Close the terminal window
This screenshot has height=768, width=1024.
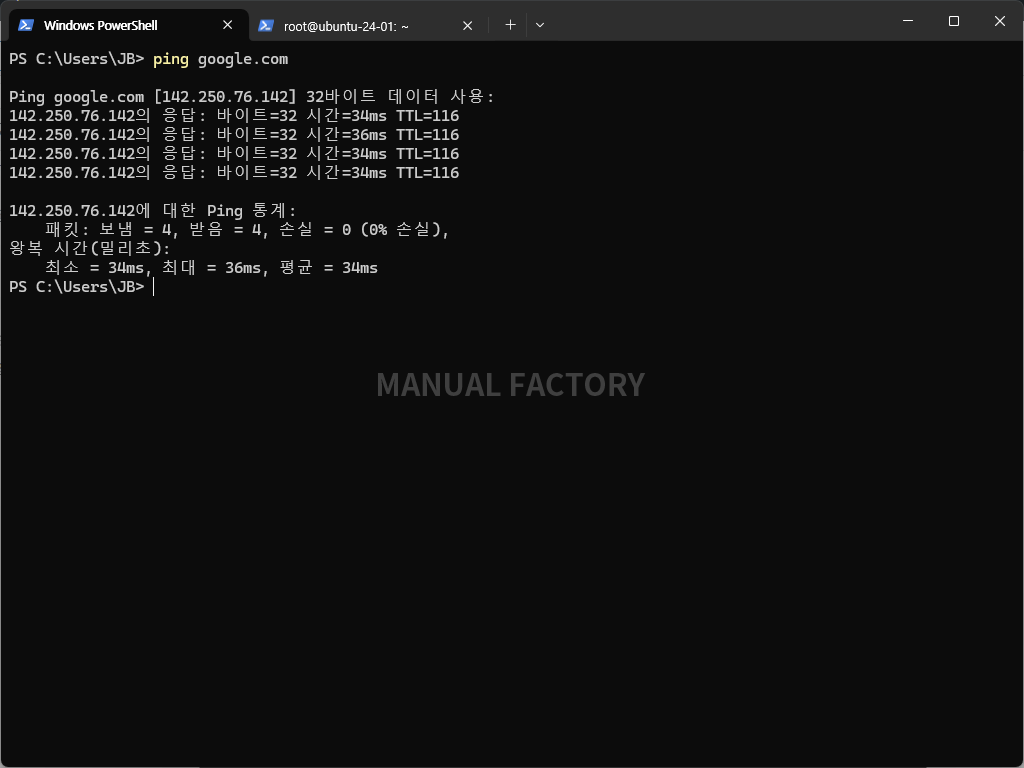coord(999,21)
